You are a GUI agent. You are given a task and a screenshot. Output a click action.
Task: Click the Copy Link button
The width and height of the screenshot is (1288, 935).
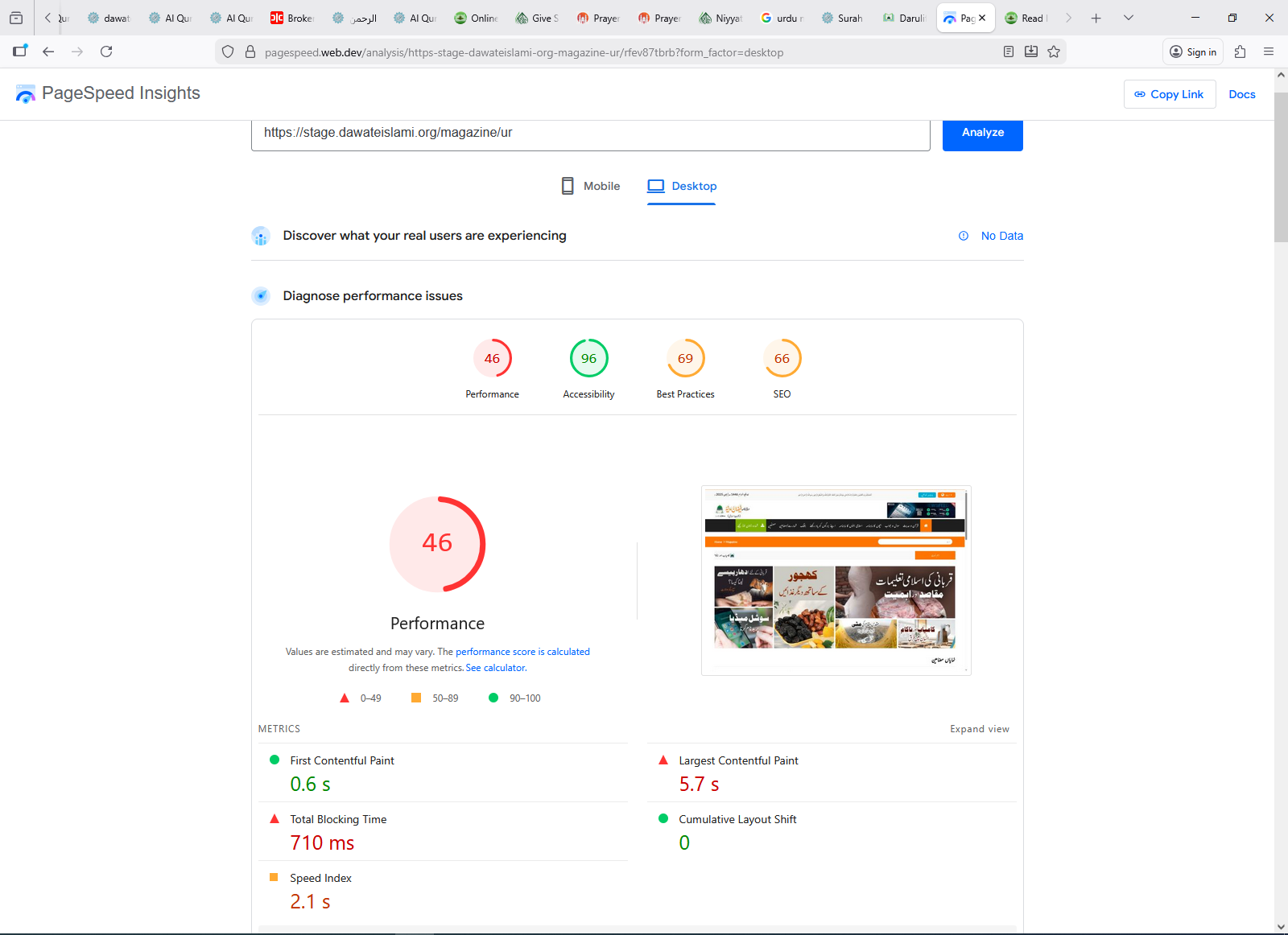tap(1169, 94)
